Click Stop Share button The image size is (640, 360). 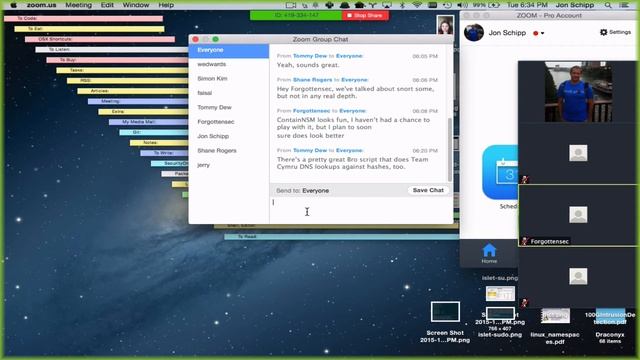tap(365, 16)
